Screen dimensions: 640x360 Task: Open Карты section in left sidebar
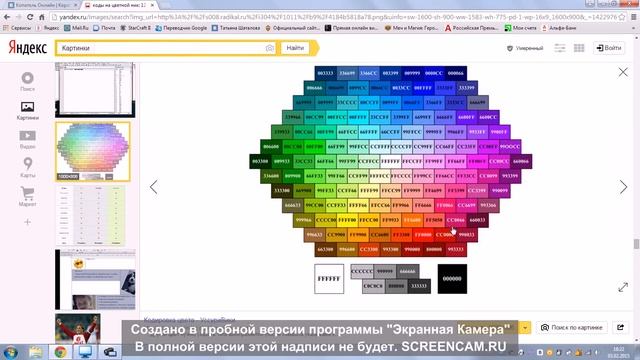click(27, 167)
